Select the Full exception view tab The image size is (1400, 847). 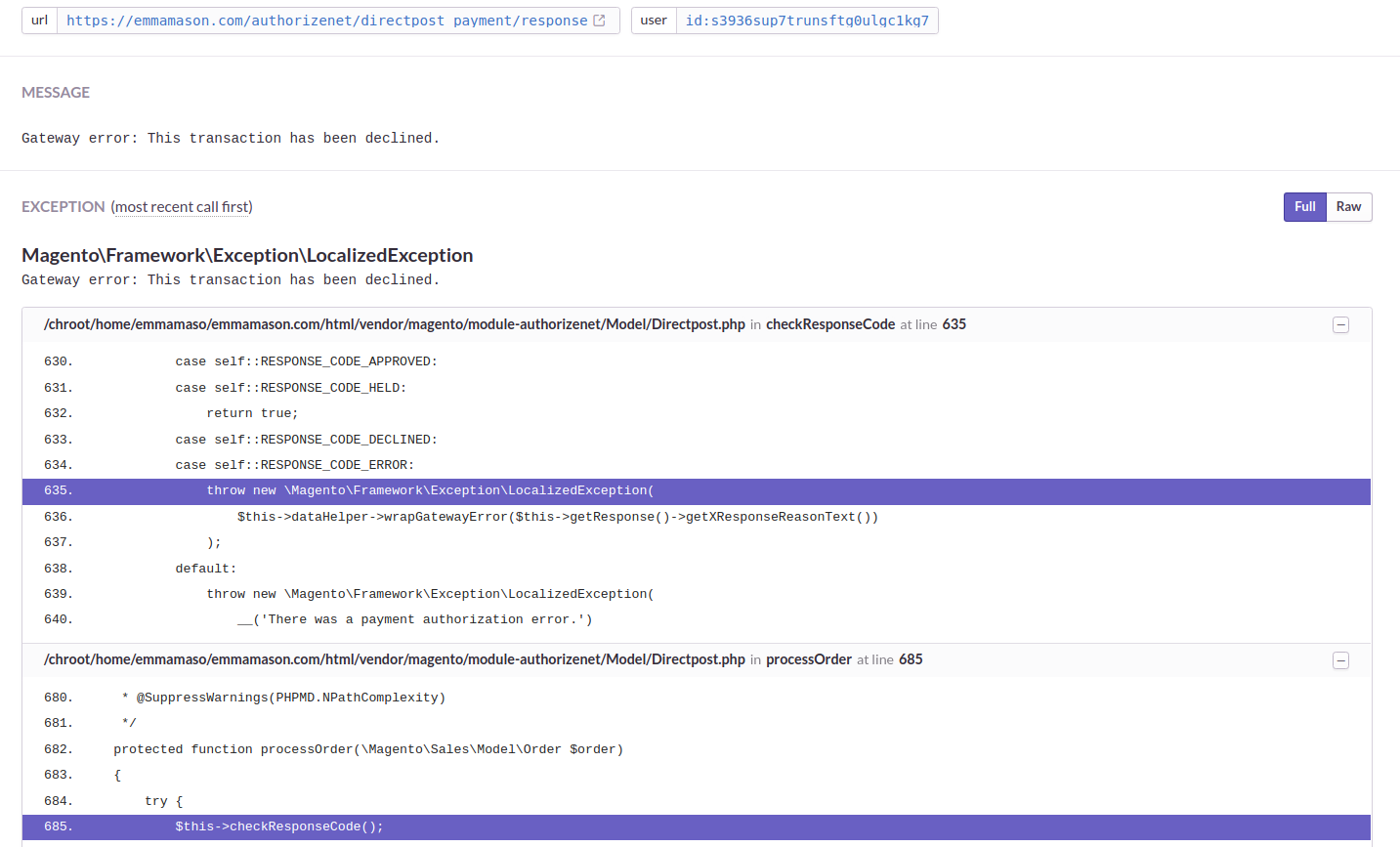pyautogui.click(x=1304, y=206)
